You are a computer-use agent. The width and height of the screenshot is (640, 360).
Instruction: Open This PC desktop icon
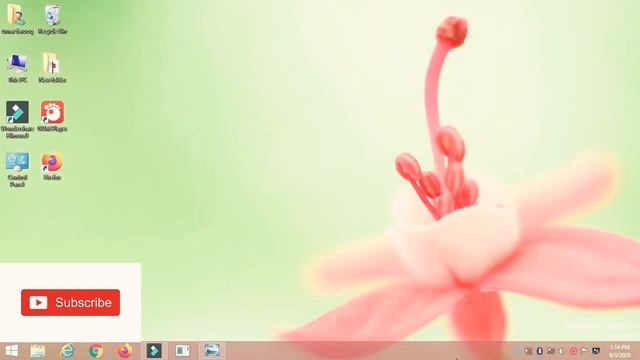(x=17, y=68)
